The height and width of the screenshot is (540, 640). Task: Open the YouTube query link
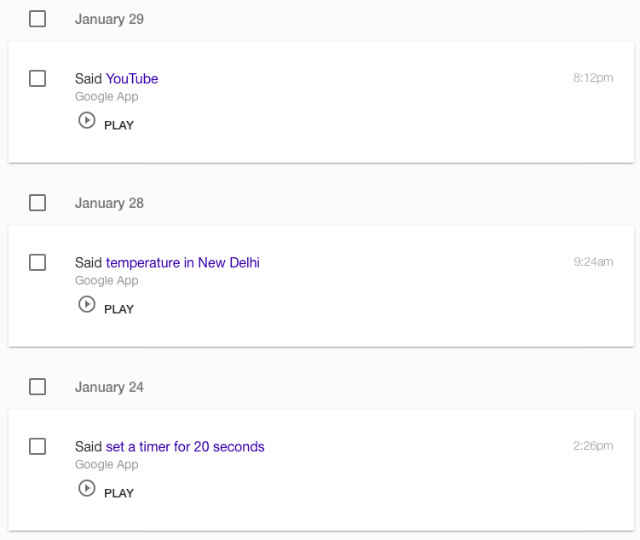pos(132,78)
